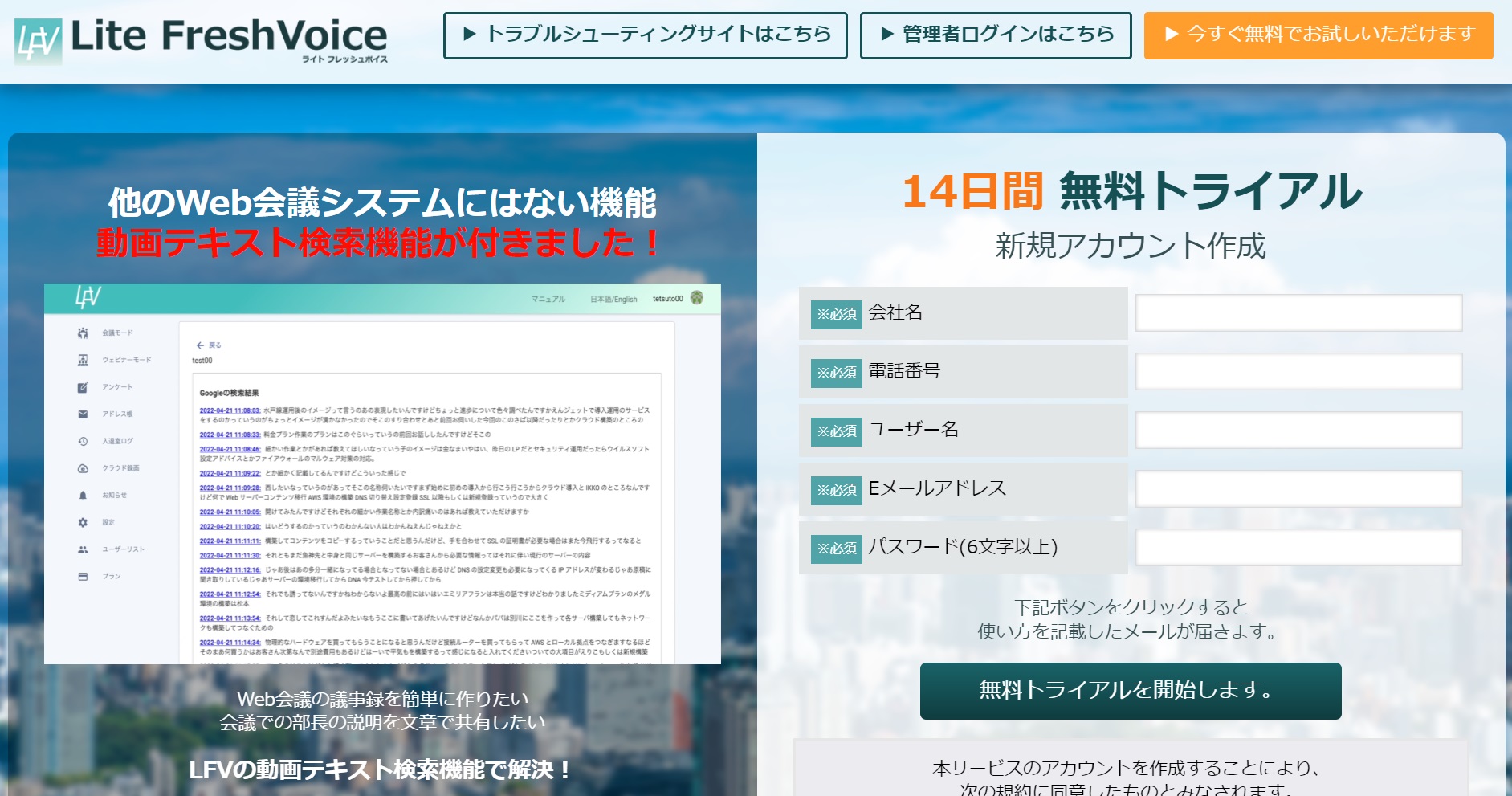The image size is (1512, 796).
Task: Select 会議モード in the sidebar
Action: point(84,332)
